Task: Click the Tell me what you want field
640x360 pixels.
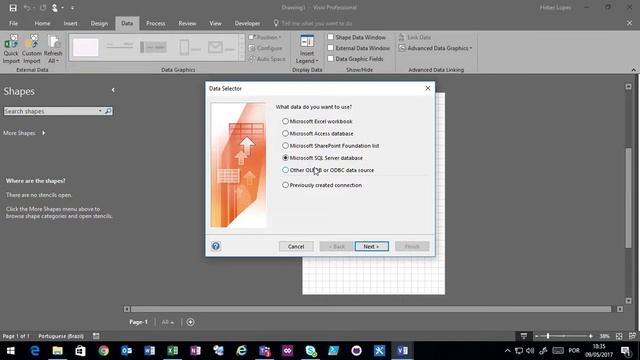Action: 317,23
